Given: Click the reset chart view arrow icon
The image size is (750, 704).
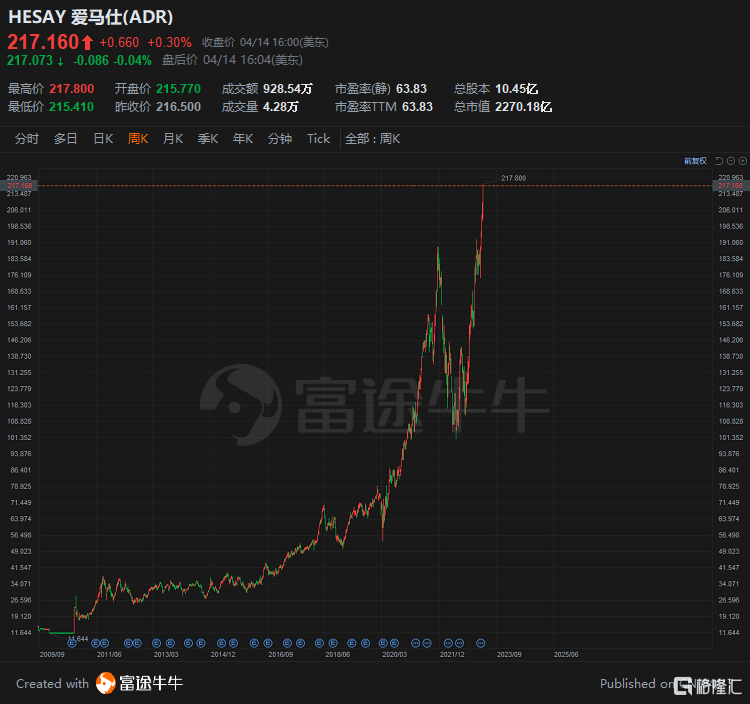Looking at the screenshot, I should click(x=719, y=161).
